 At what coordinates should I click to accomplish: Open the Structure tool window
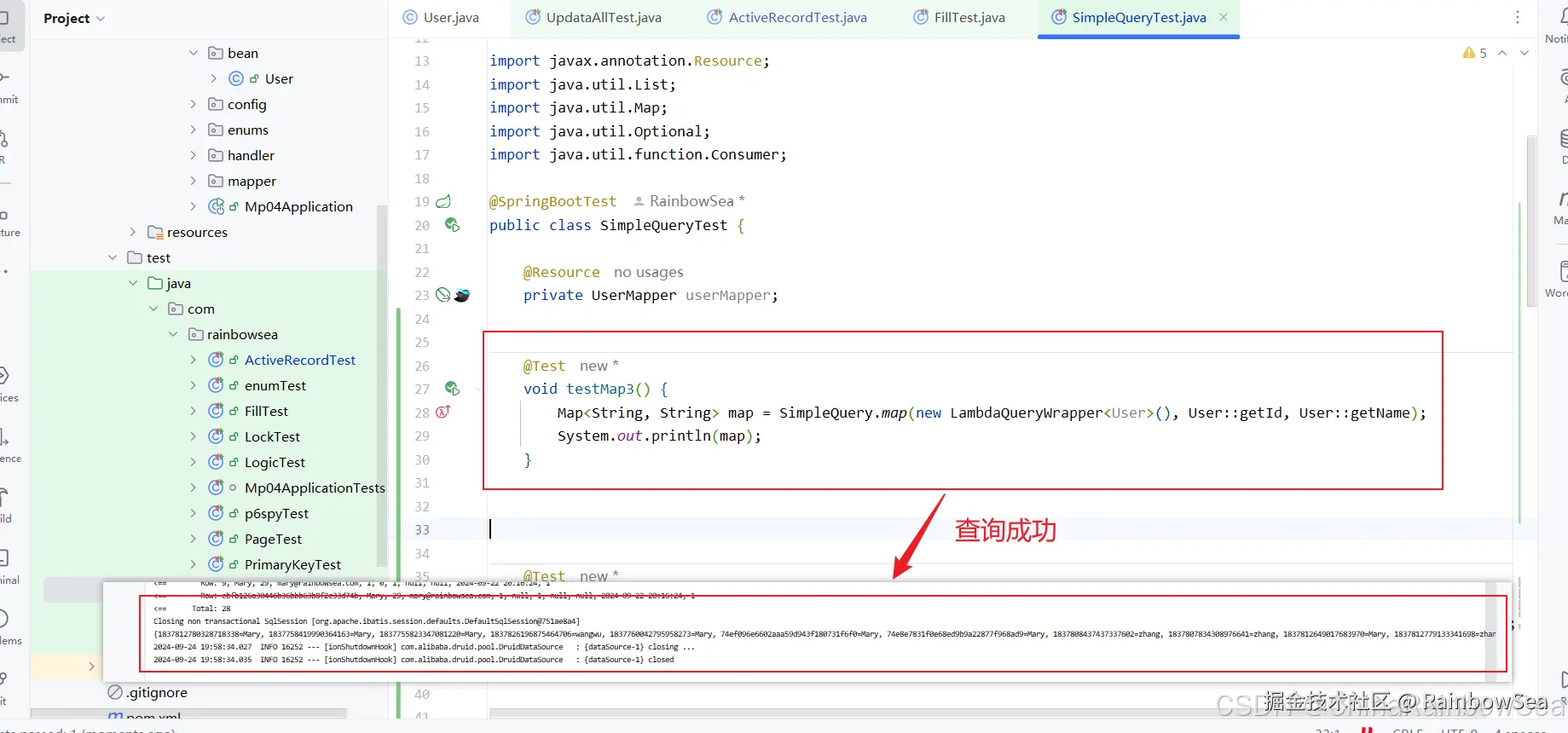click(9, 221)
